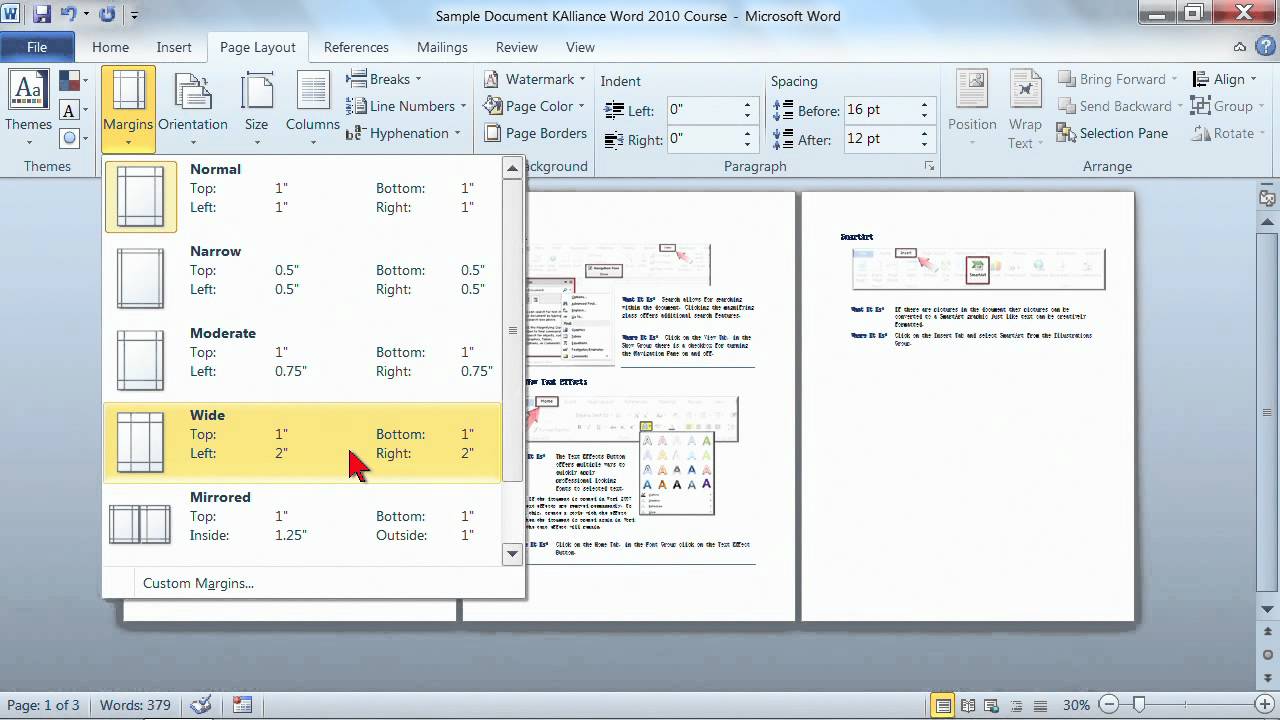Switch to Full Screen Reading view
The image size is (1280, 720).
[x=967, y=705]
